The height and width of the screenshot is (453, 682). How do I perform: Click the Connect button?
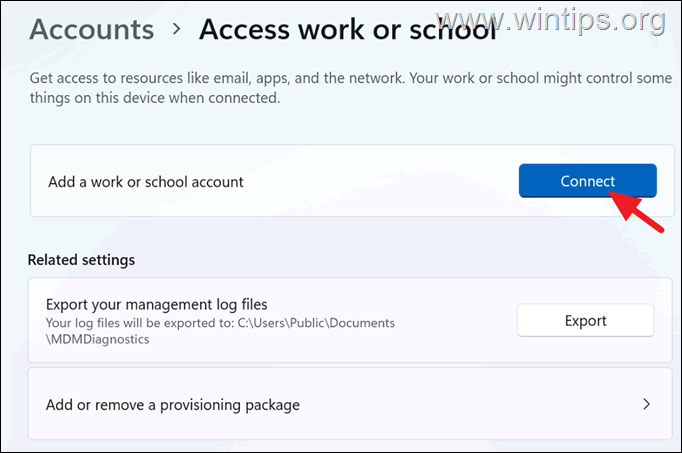pos(588,181)
